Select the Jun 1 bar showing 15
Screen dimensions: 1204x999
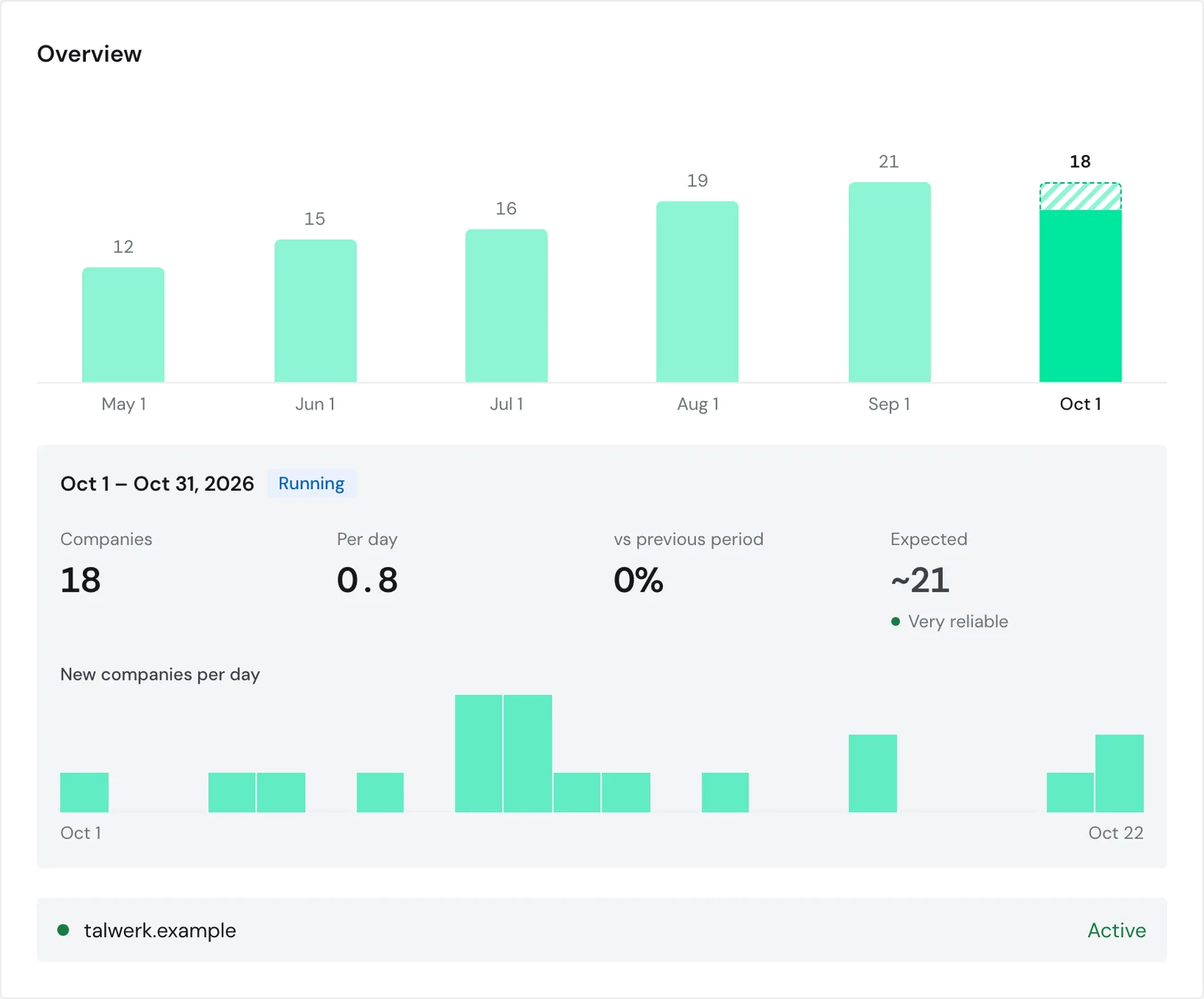(315, 311)
